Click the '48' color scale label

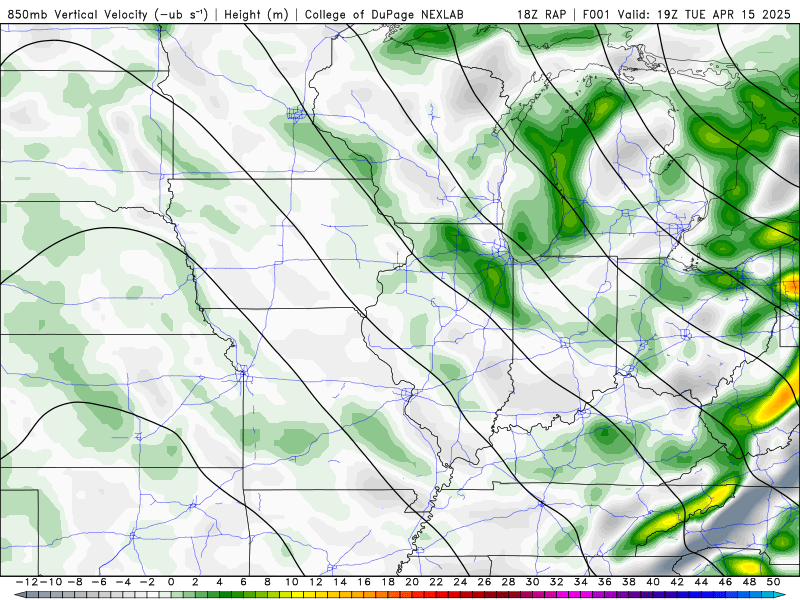point(749,582)
